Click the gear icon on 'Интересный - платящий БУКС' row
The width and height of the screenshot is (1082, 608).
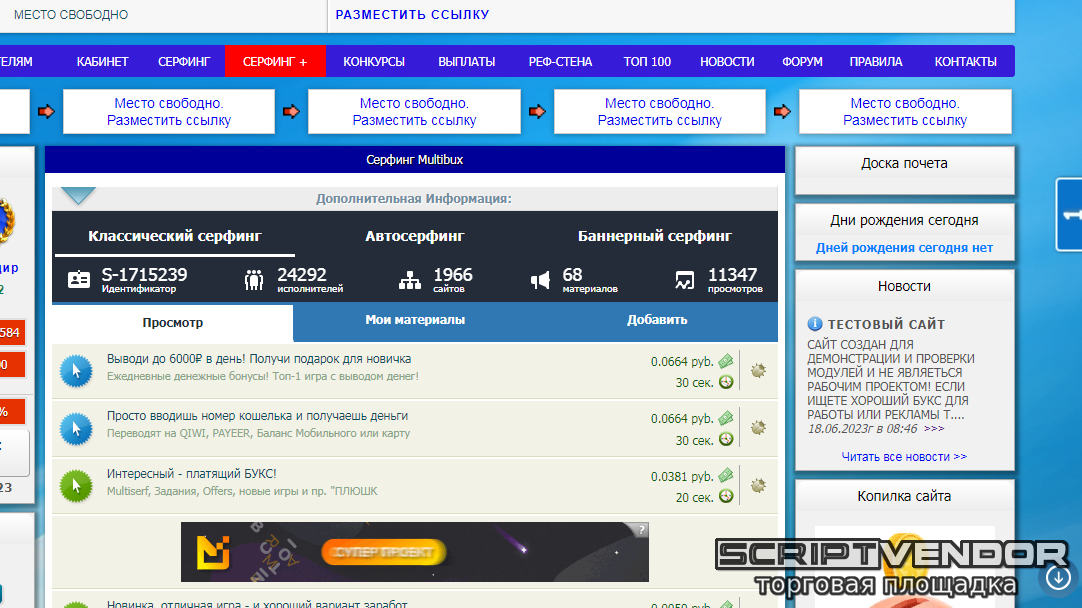click(758, 485)
